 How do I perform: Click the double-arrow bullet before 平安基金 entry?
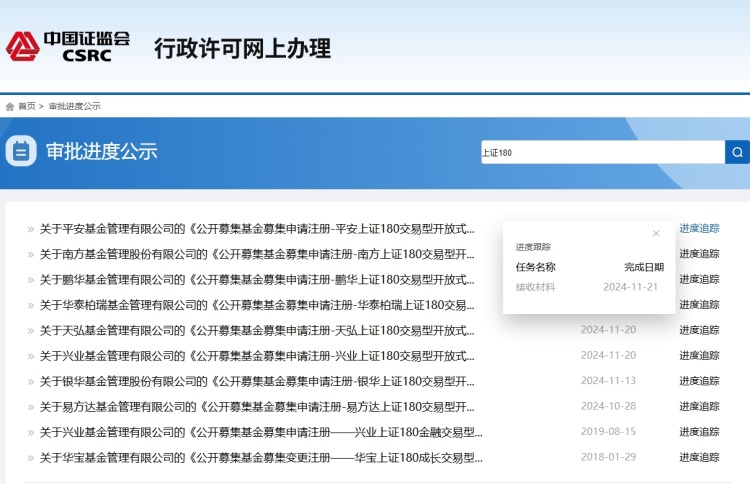pos(31,229)
